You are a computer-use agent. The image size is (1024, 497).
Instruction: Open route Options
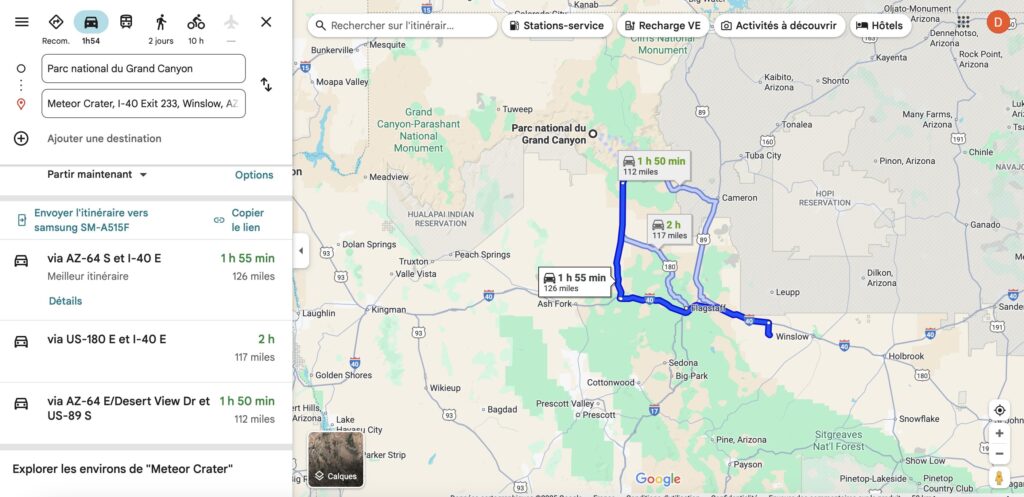(x=254, y=175)
